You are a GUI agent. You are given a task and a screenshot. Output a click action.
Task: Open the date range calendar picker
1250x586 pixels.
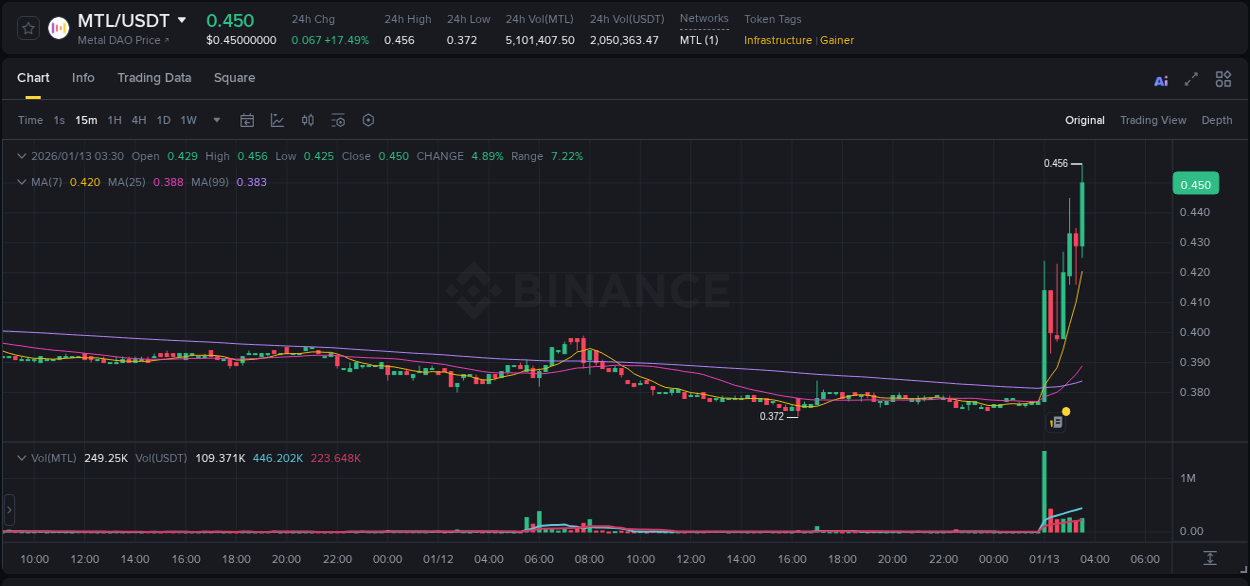pos(247,120)
